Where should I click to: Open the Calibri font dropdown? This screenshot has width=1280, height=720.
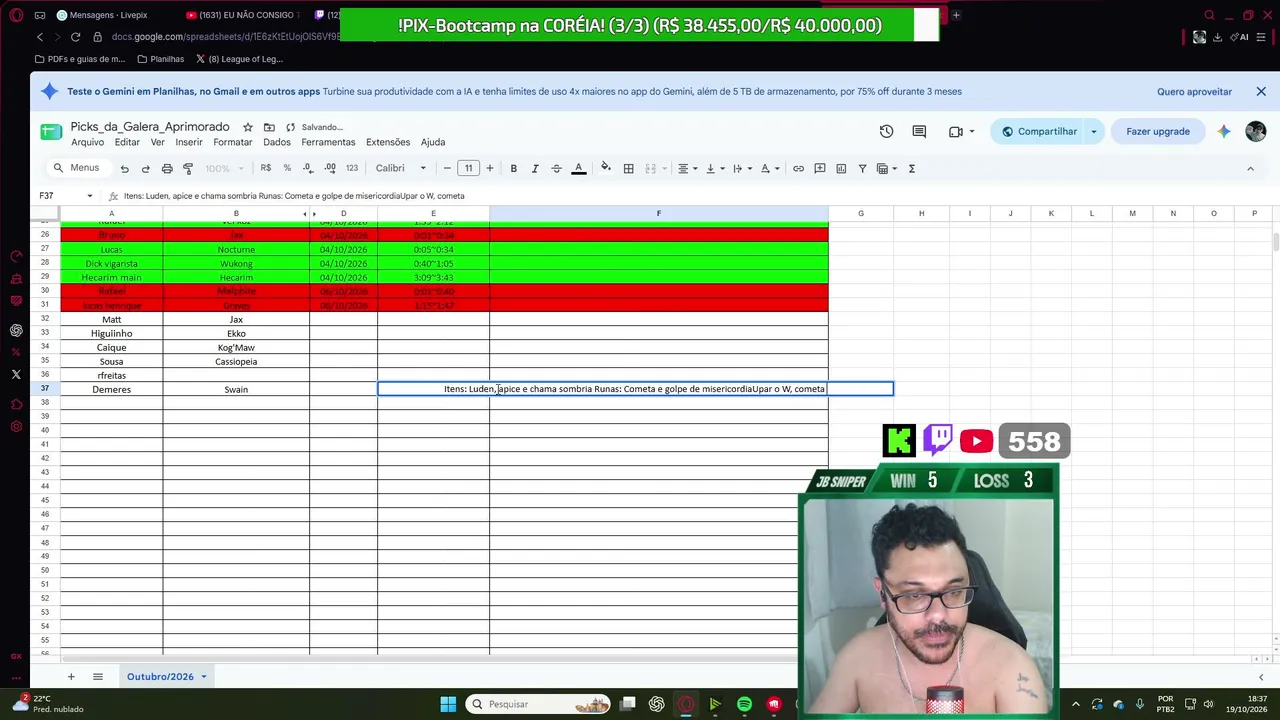(400, 168)
